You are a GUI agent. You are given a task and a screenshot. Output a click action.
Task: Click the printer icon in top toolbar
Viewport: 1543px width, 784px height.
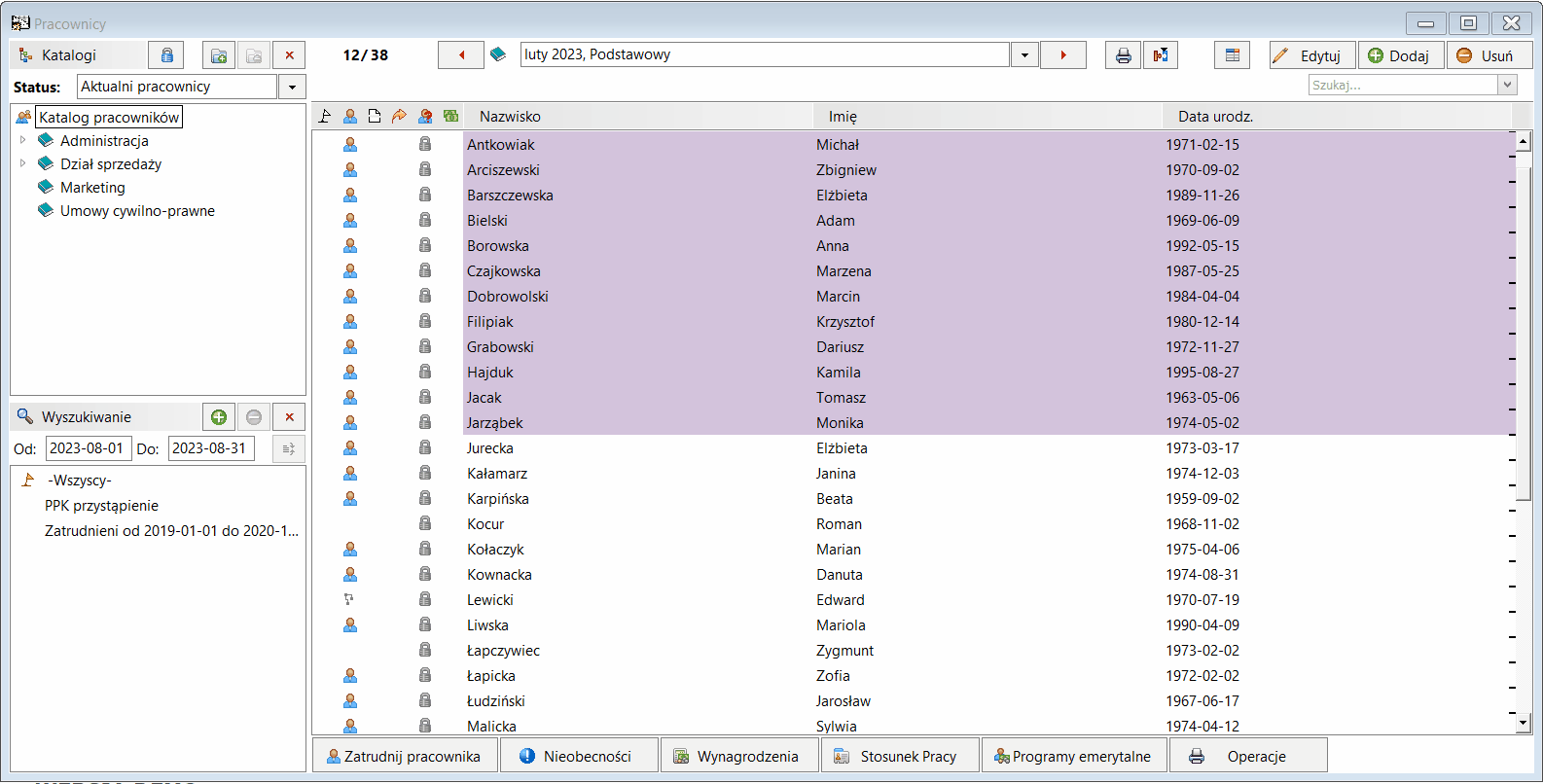(x=1123, y=55)
